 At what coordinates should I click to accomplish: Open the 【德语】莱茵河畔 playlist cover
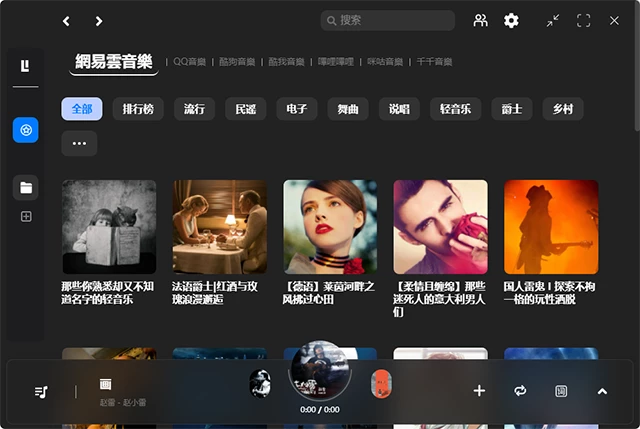click(330, 227)
